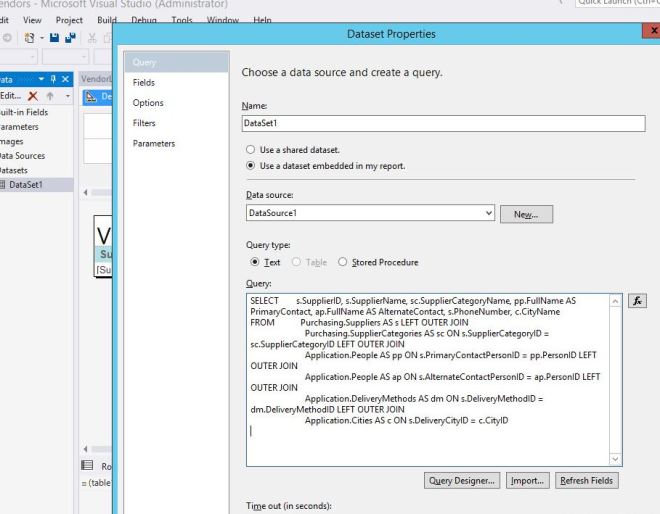660x514 pixels.
Task: Open the Filters page
Action: 144,123
